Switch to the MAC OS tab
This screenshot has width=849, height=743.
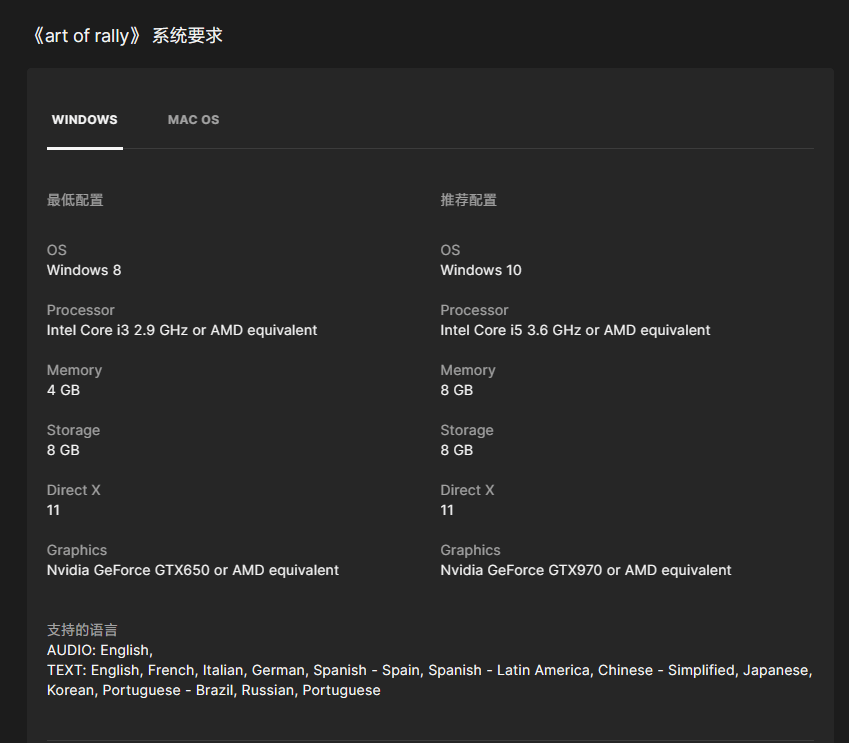[193, 120]
